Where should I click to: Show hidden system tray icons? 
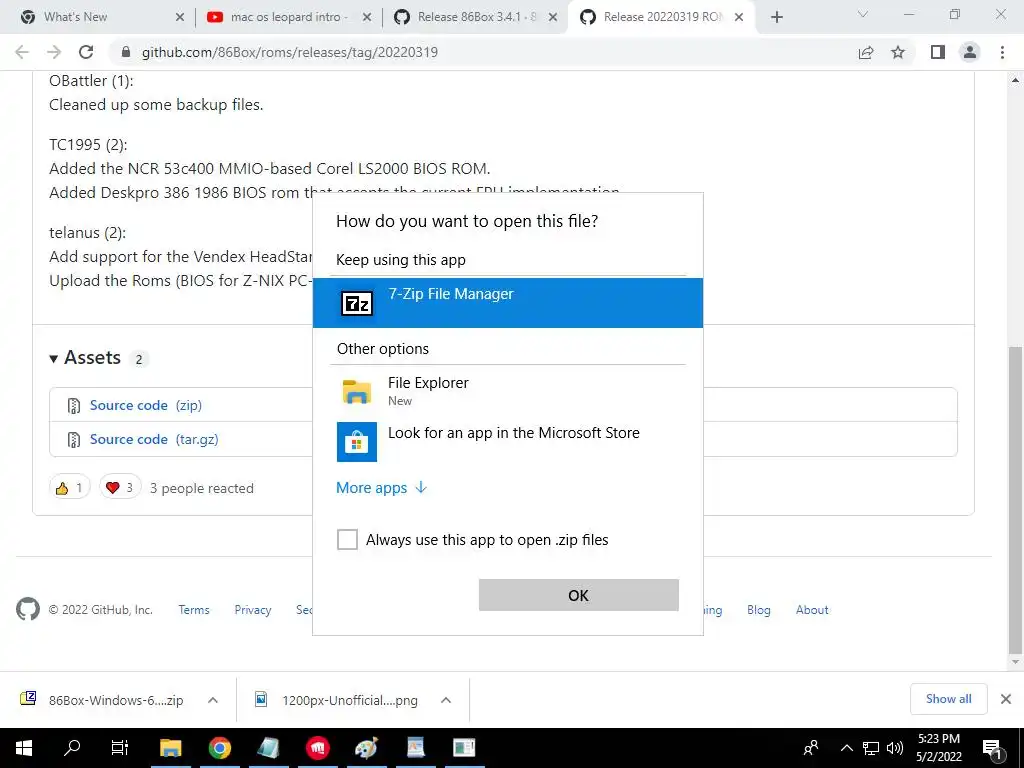846,748
